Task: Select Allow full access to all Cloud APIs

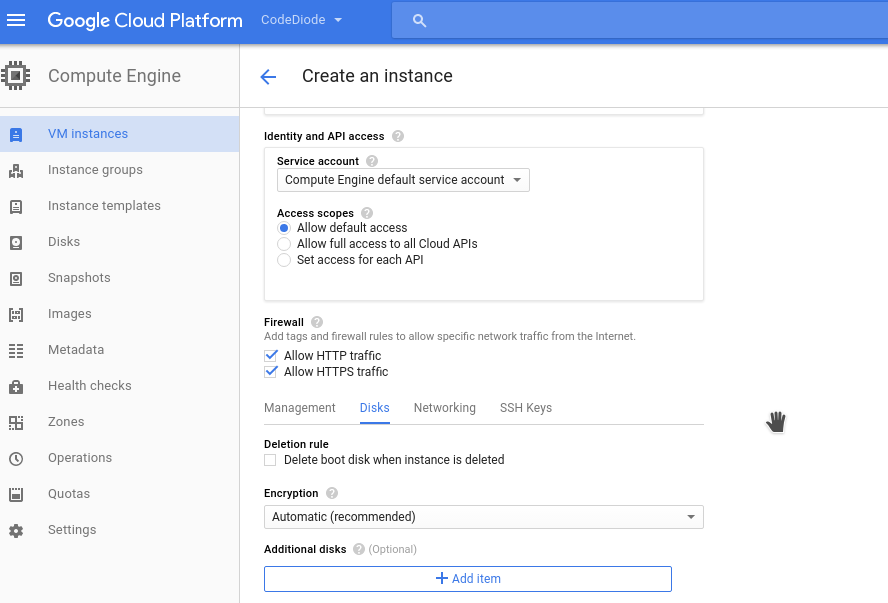Action: point(284,243)
